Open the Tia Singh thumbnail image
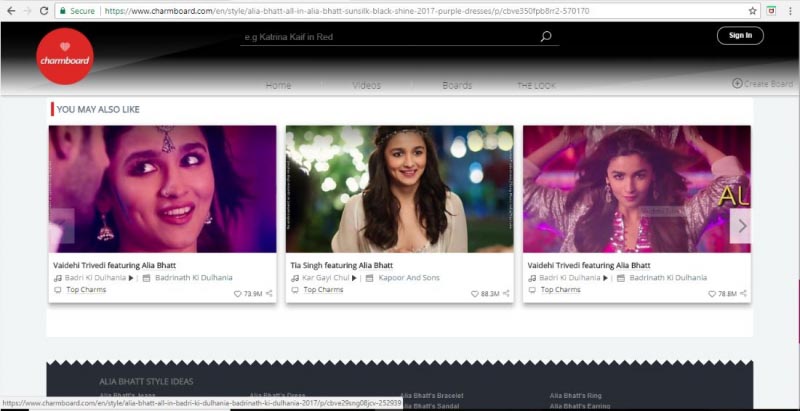The width and height of the screenshot is (800, 411). 399,189
